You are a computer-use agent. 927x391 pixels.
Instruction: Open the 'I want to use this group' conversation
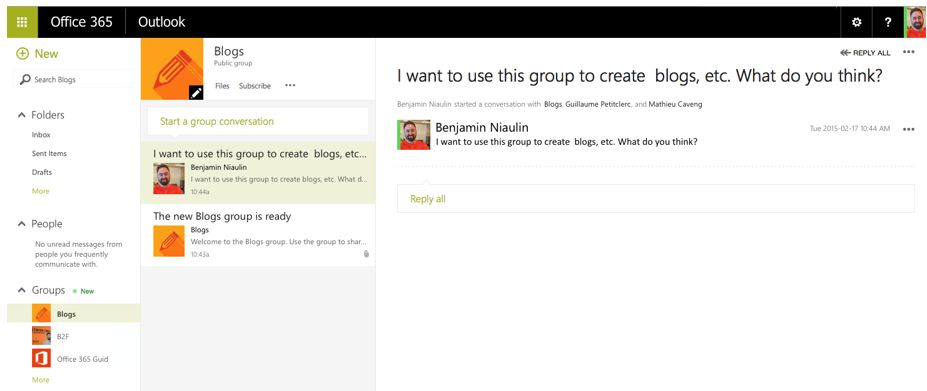click(258, 172)
